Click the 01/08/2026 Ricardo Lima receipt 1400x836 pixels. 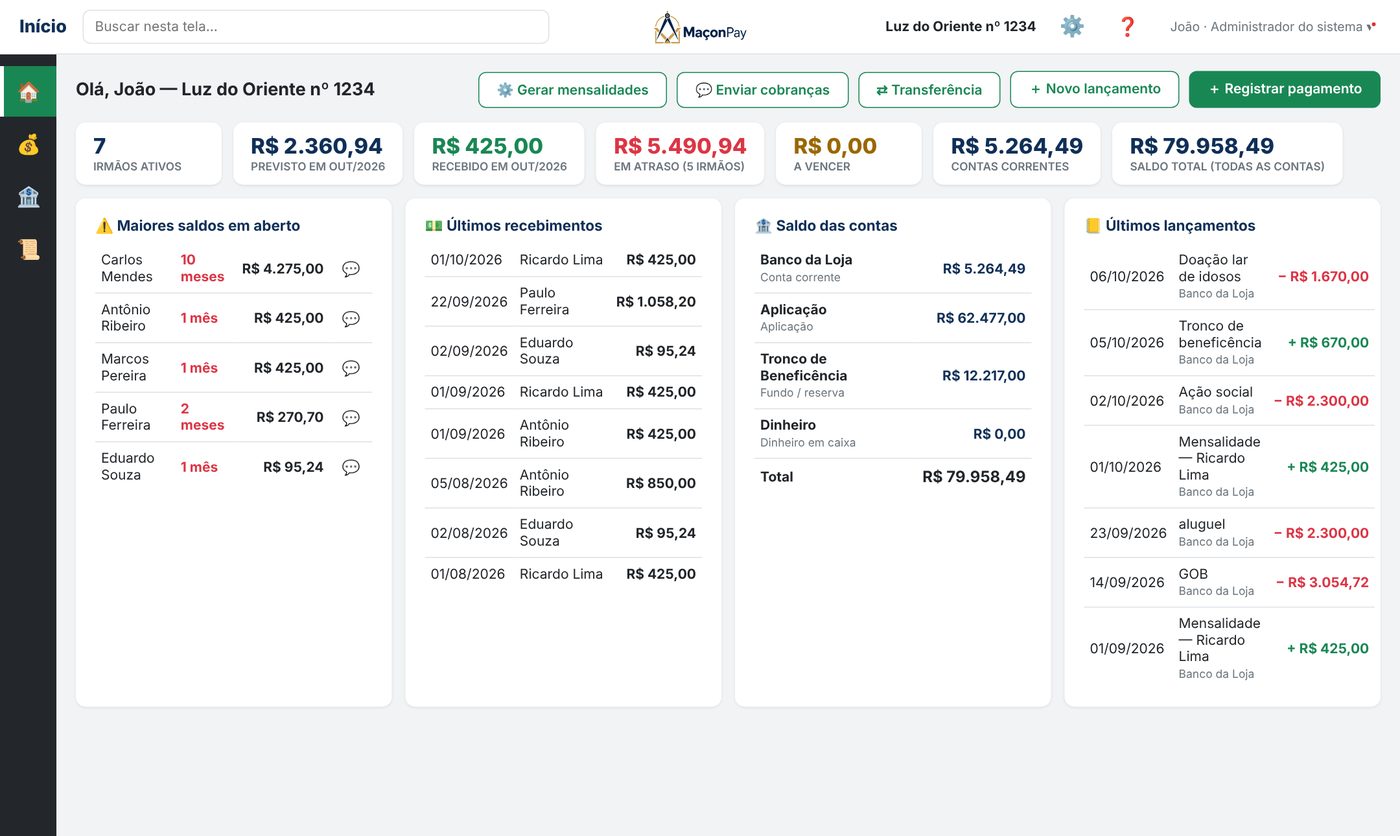pos(563,574)
